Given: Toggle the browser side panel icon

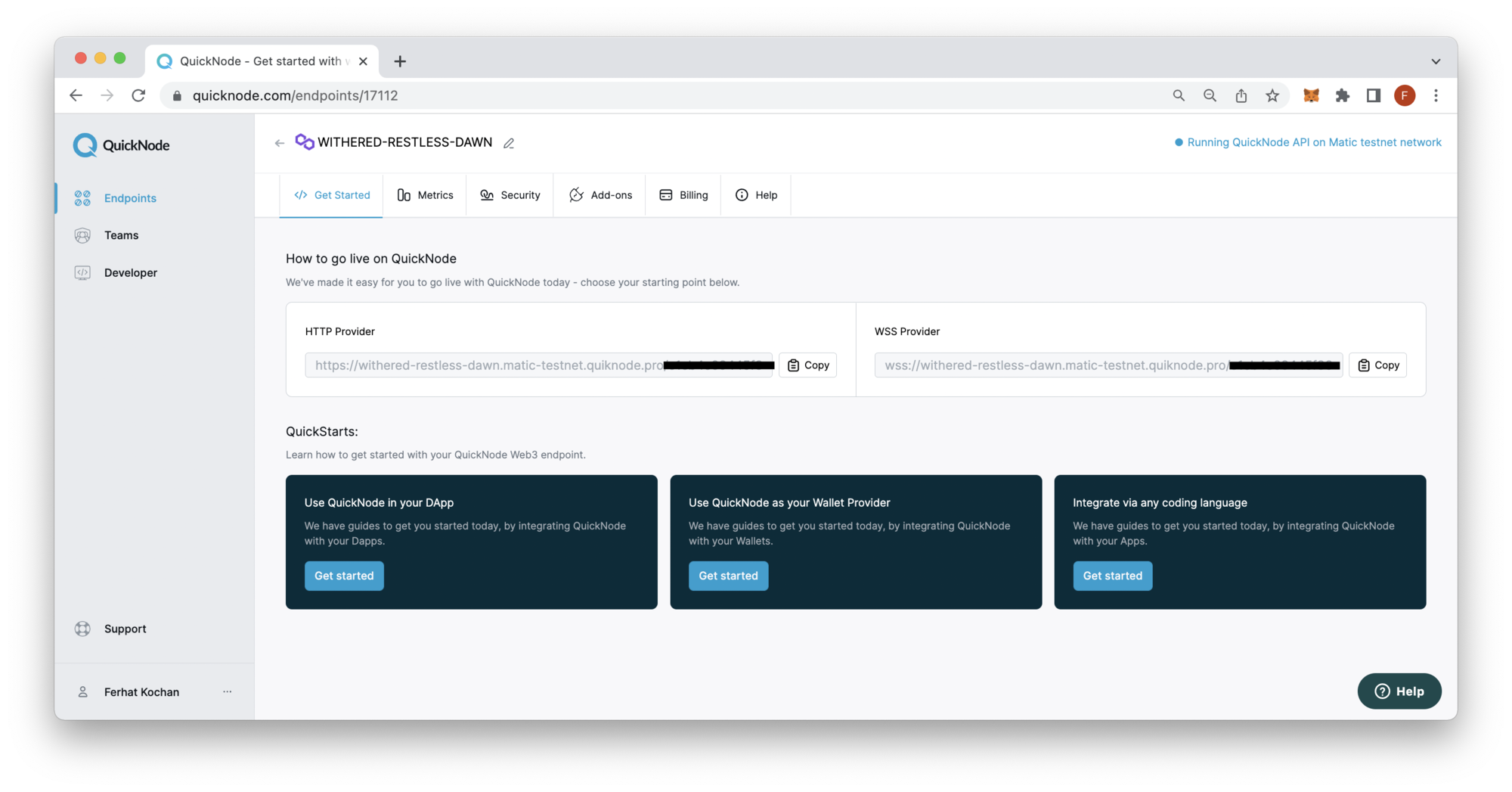Looking at the screenshot, I should pos(1373,95).
